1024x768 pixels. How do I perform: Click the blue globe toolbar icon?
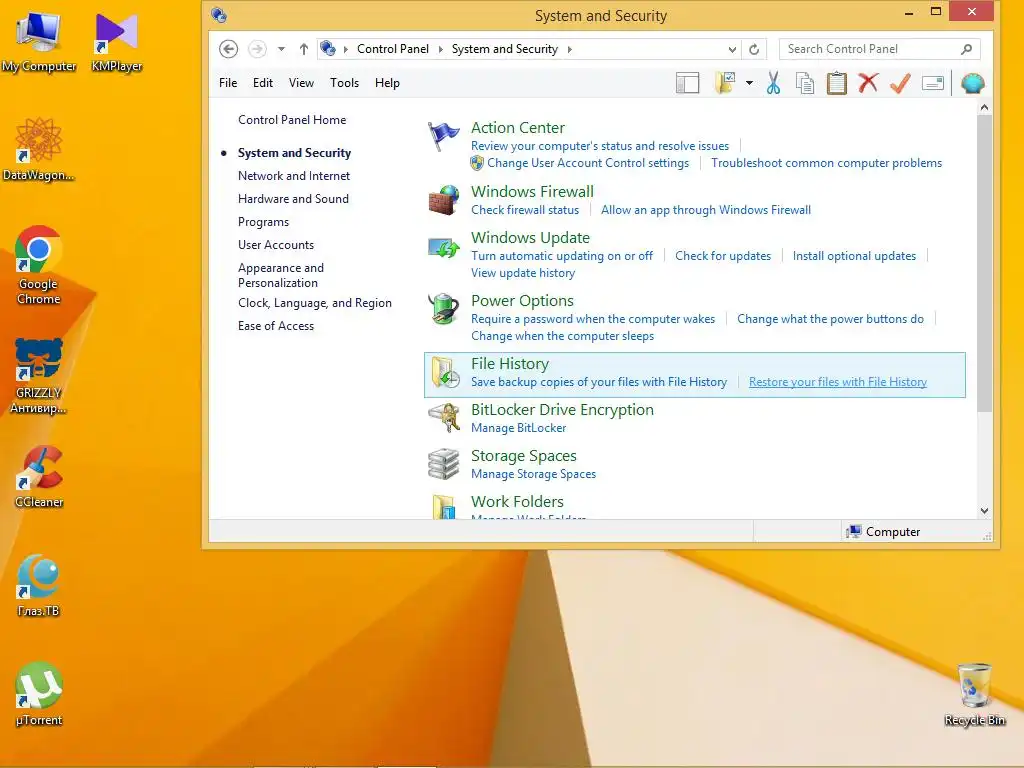972,83
